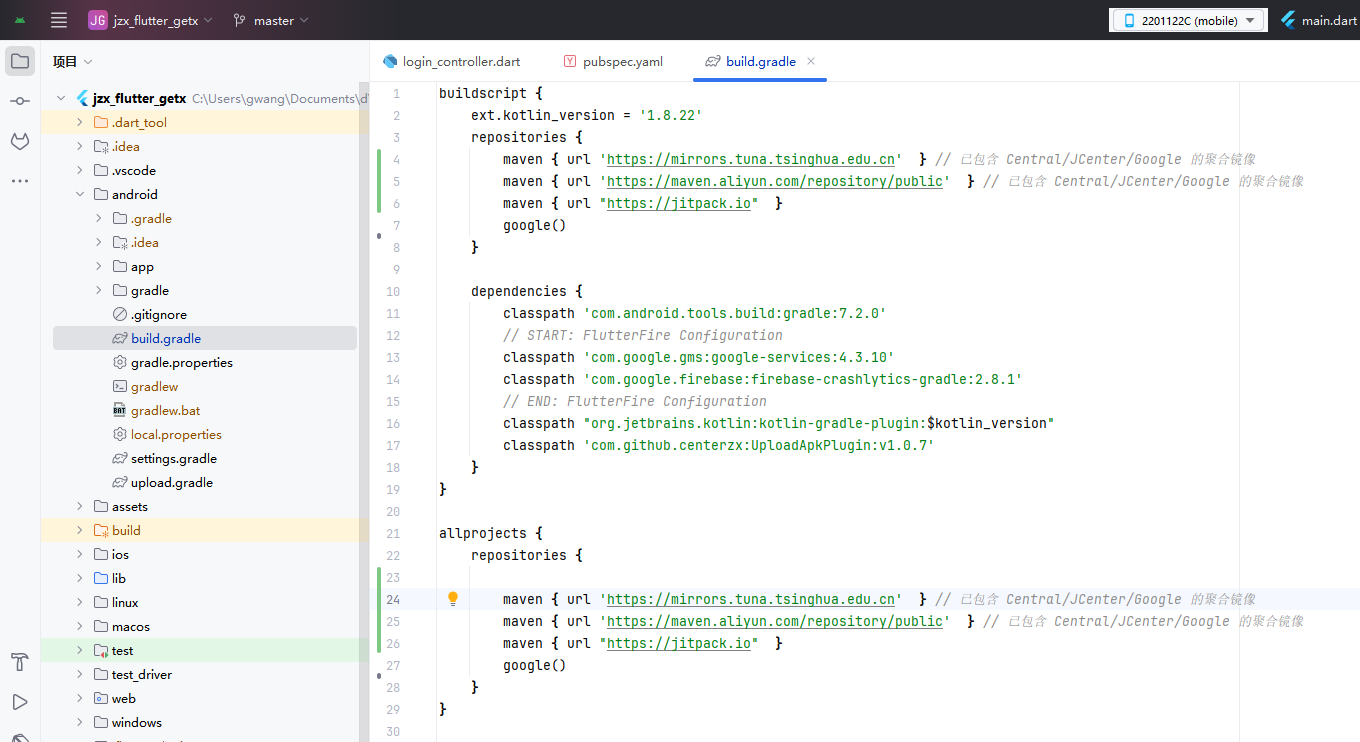Image resolution: width=1360 pixels, height=742 pixels.
Task: Select the android/.idea folder row
Action: point(205,242)
